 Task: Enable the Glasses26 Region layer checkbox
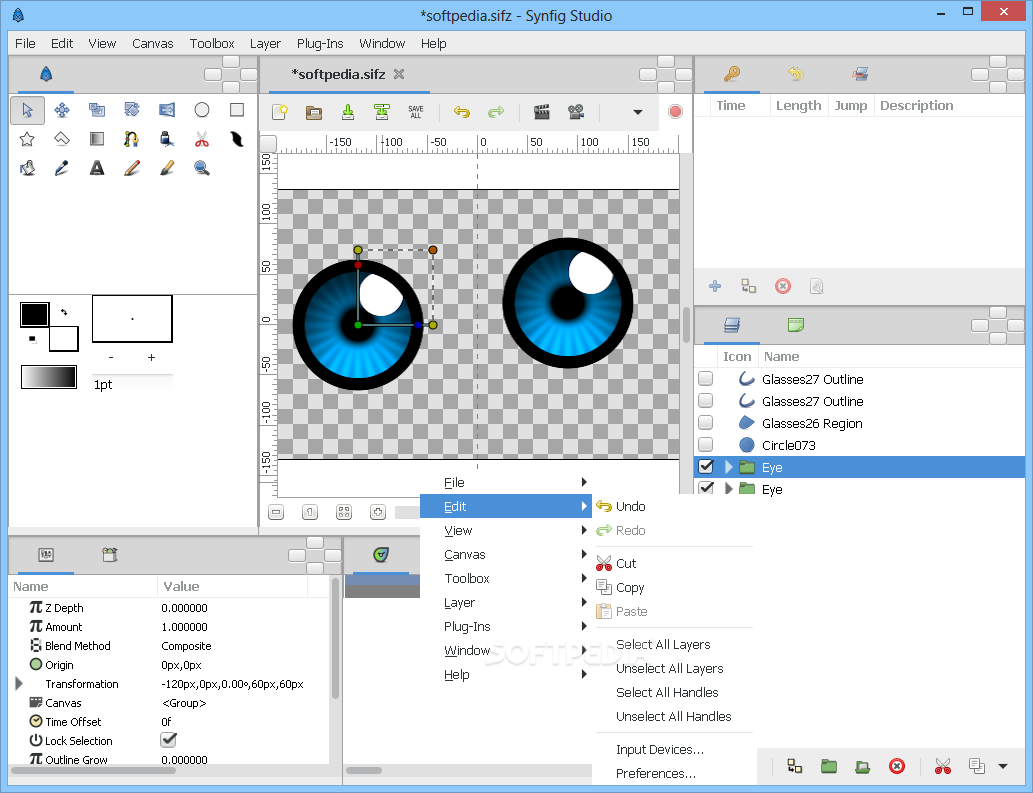coord(706,423)
